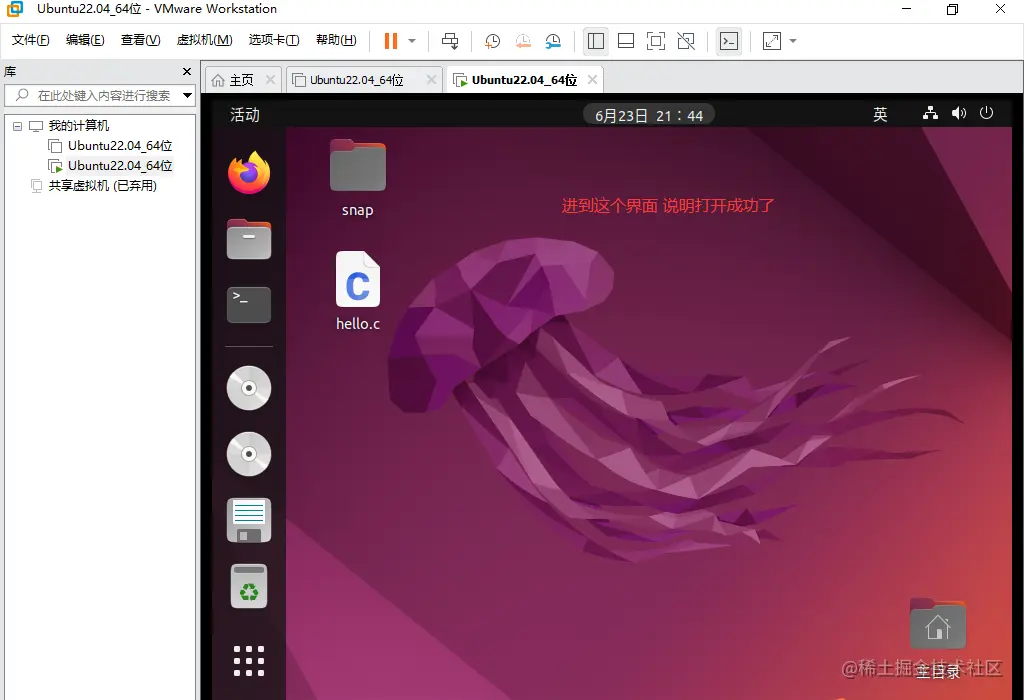The image size is (1024, 700).
Task: Close the active Ubuntu22.04_64位 tab
Action: coord(592,80)
